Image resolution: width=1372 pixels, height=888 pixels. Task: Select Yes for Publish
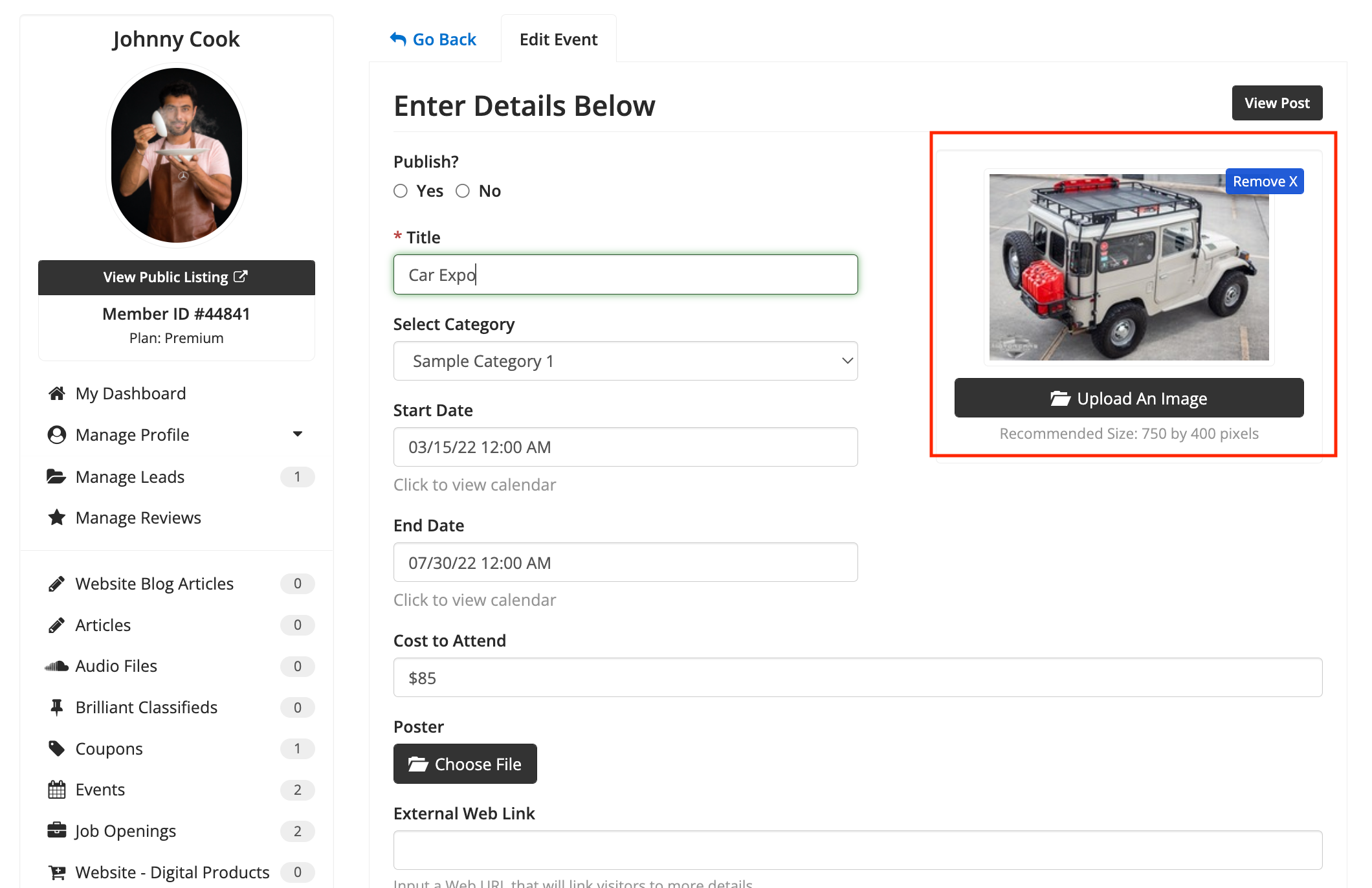click(x=401, y=191)
